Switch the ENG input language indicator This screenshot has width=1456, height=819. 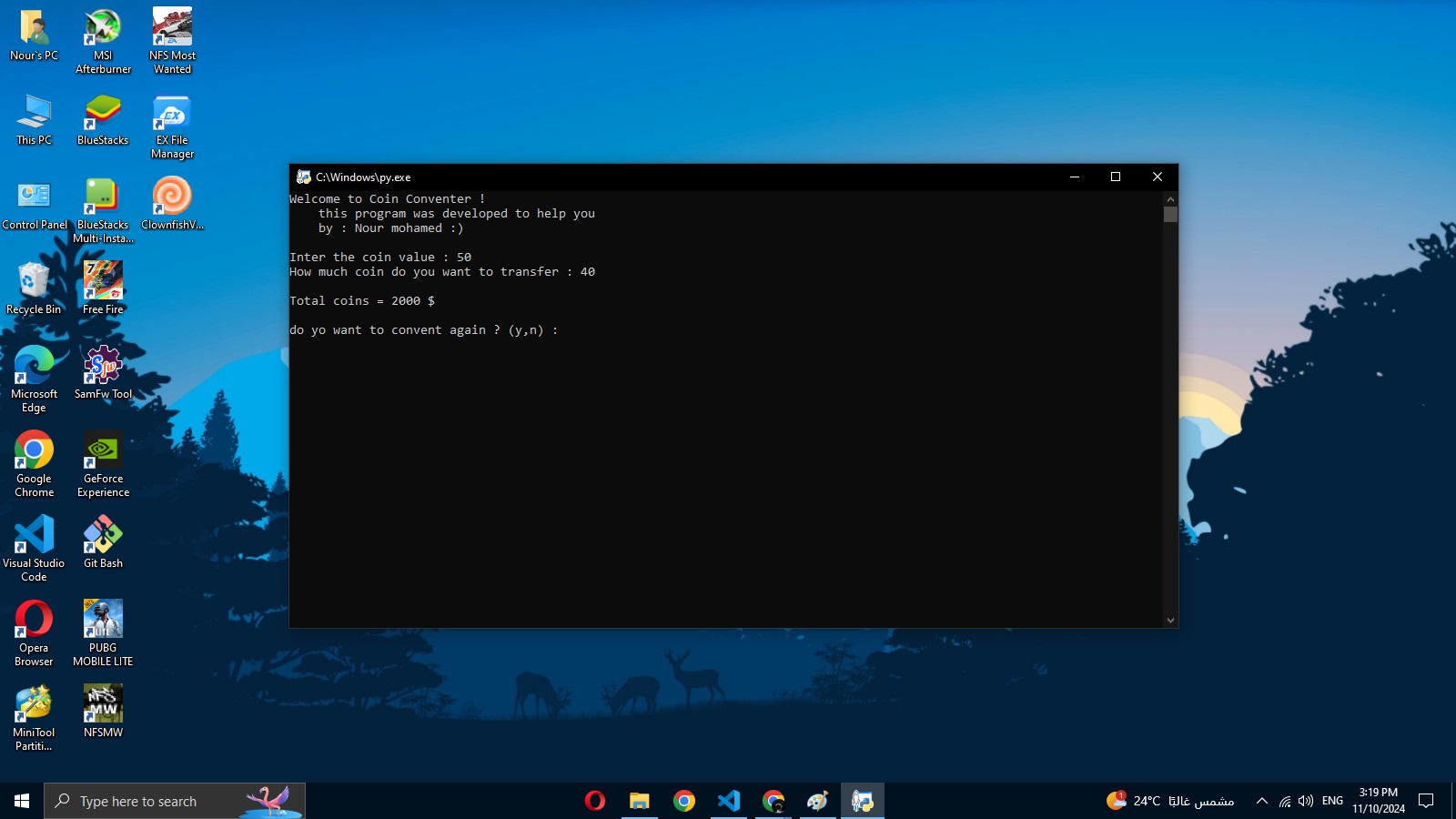pos(1332,801)
